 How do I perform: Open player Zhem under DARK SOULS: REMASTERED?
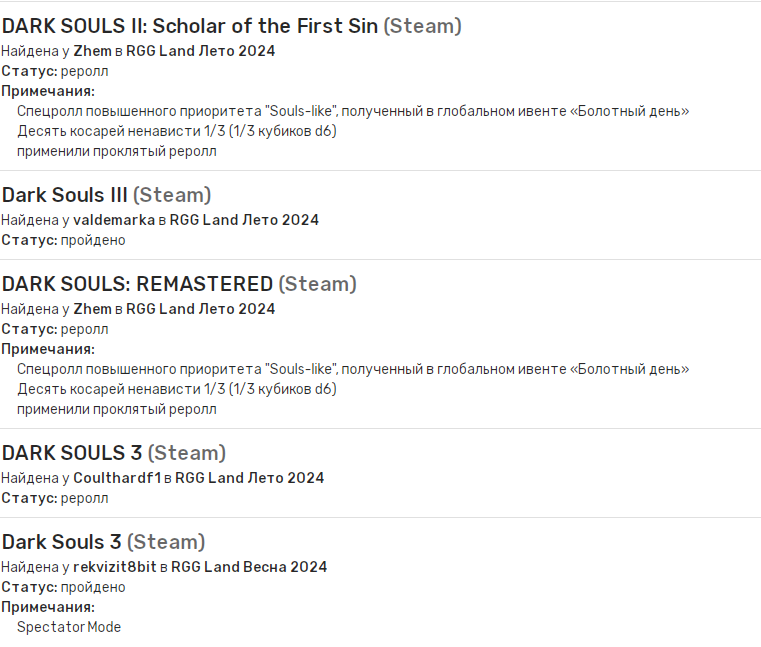coord(92,309)
